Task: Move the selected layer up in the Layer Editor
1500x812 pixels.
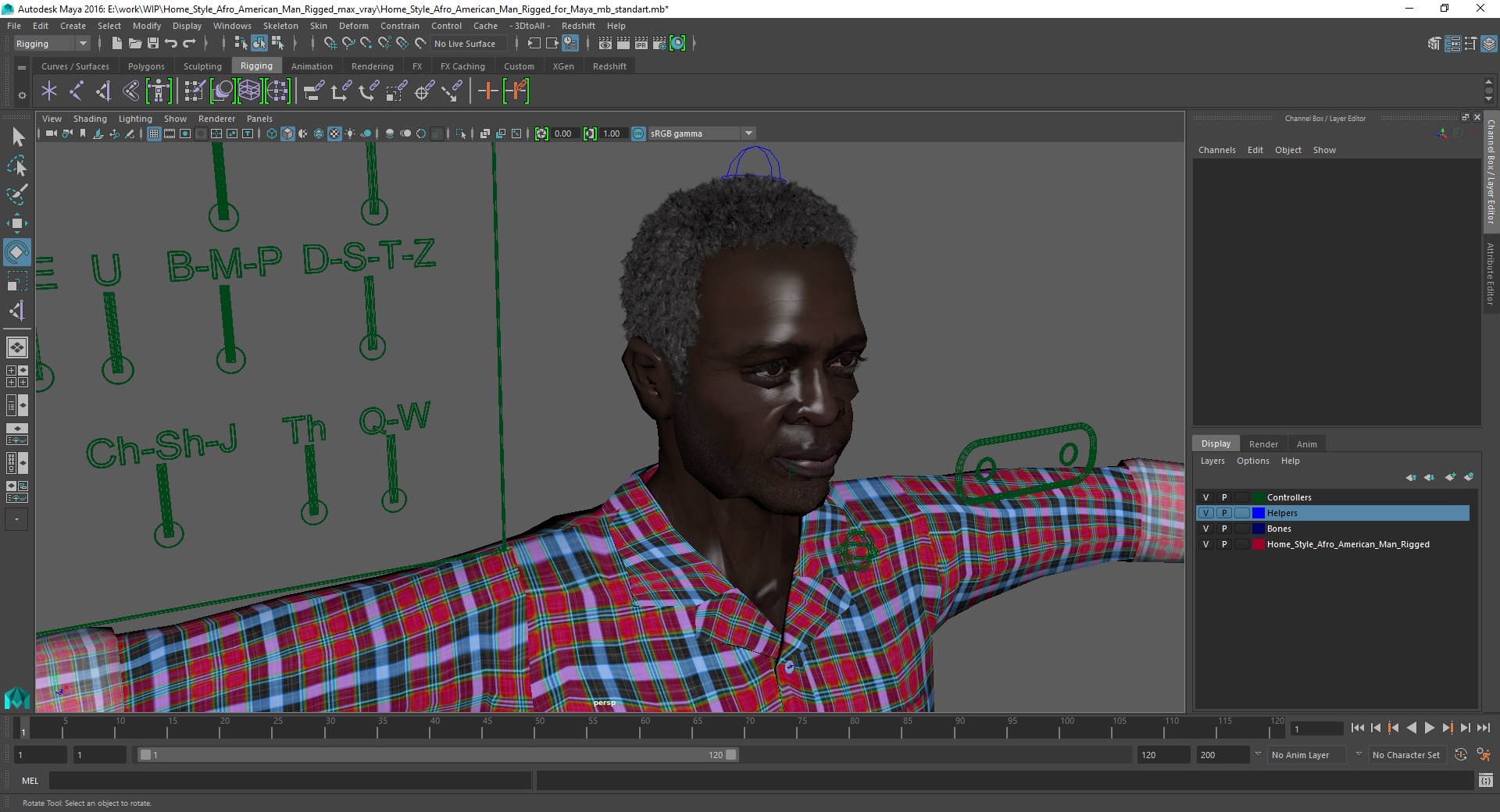Action: pos(1411,477)
